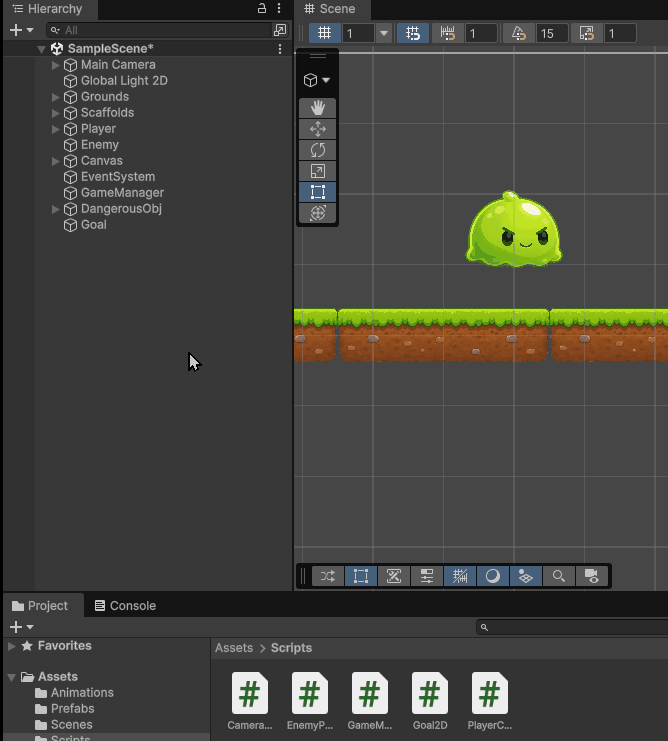Screen dimensions: 668x741
Task: Select the Scale tool
Action: [317, 171]
